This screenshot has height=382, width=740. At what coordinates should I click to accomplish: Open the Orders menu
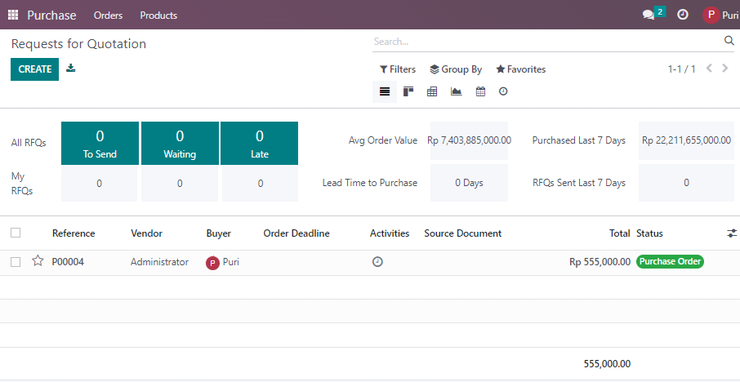click(108, 16)
